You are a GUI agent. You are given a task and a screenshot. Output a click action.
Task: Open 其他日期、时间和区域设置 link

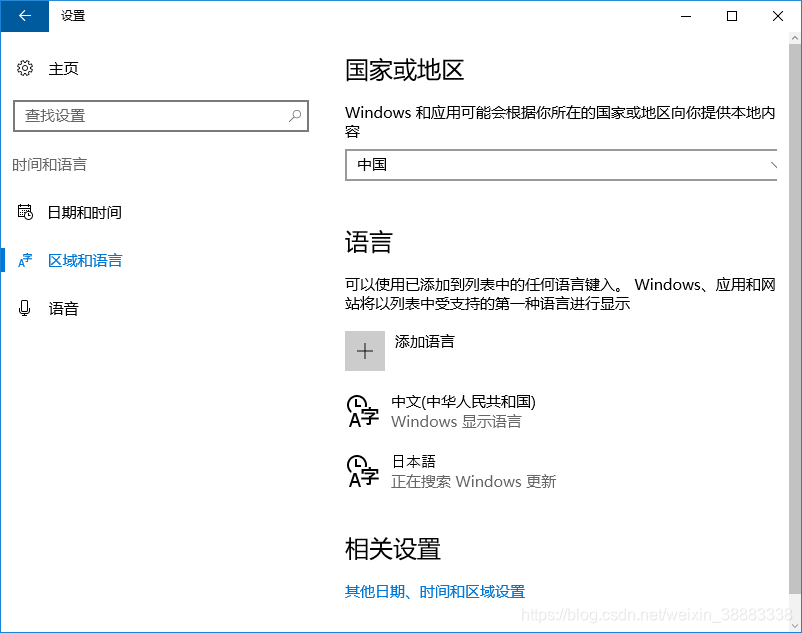pyautogui.click(x=435, y=592)
